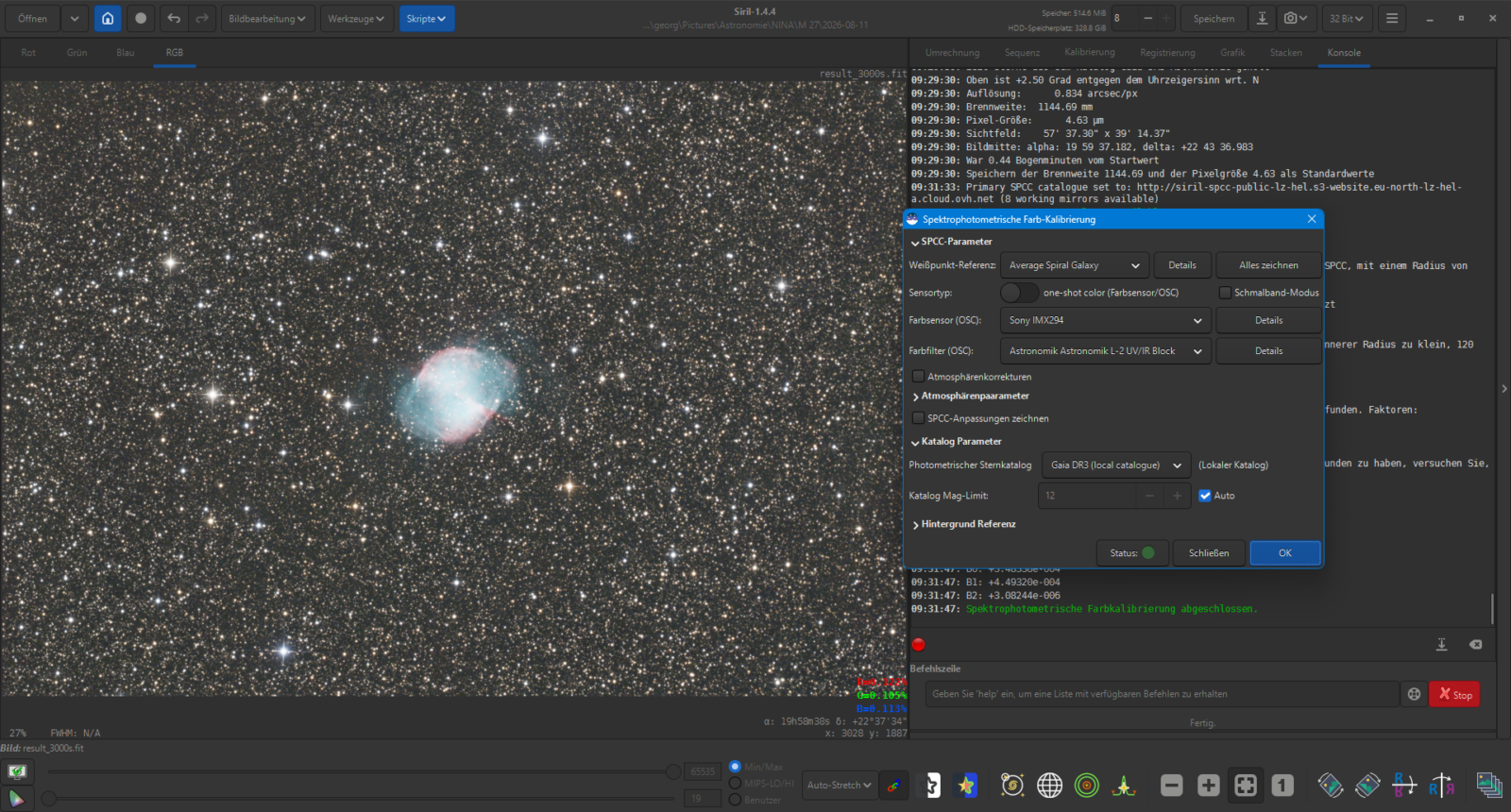Click the undo arrow icon
This screenshot has width=1511, height=812.
[174, 18]
